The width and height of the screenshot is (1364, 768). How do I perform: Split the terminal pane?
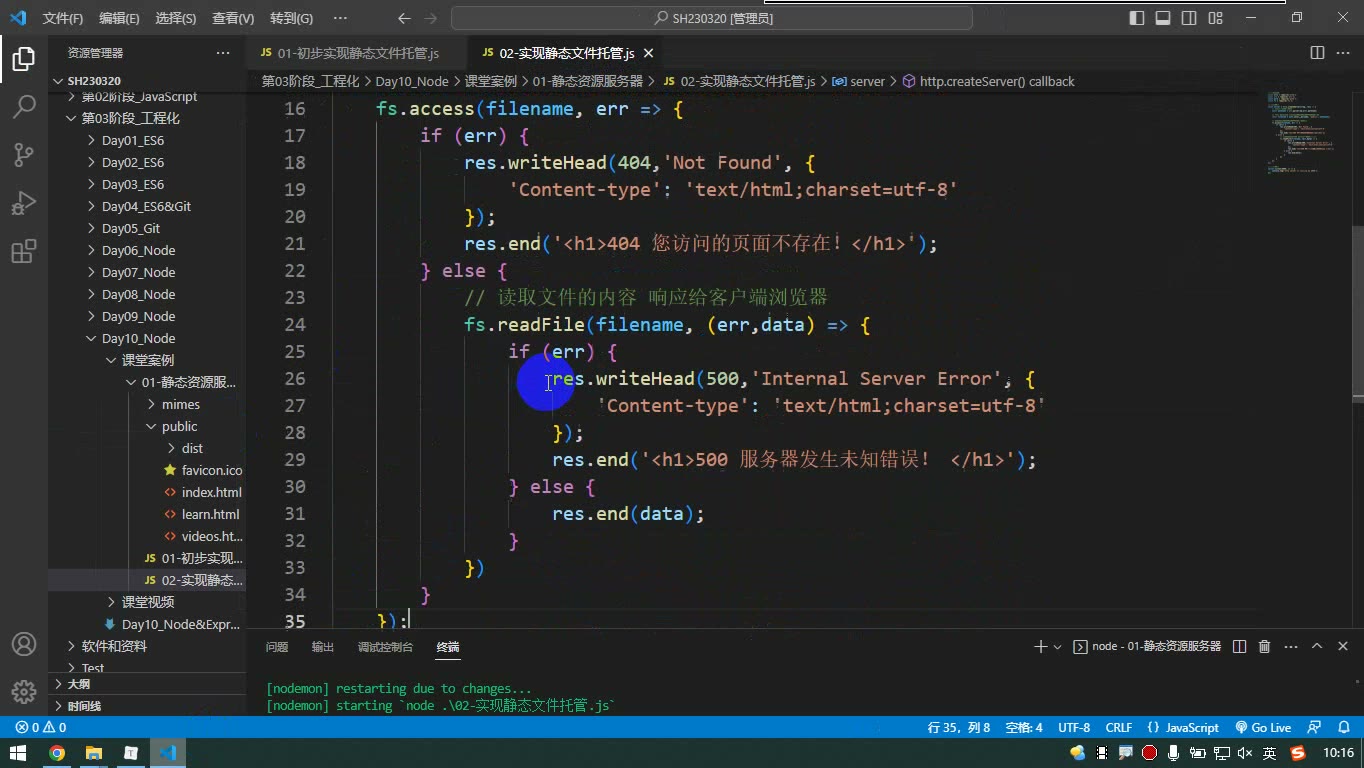tap(1240, 647)
